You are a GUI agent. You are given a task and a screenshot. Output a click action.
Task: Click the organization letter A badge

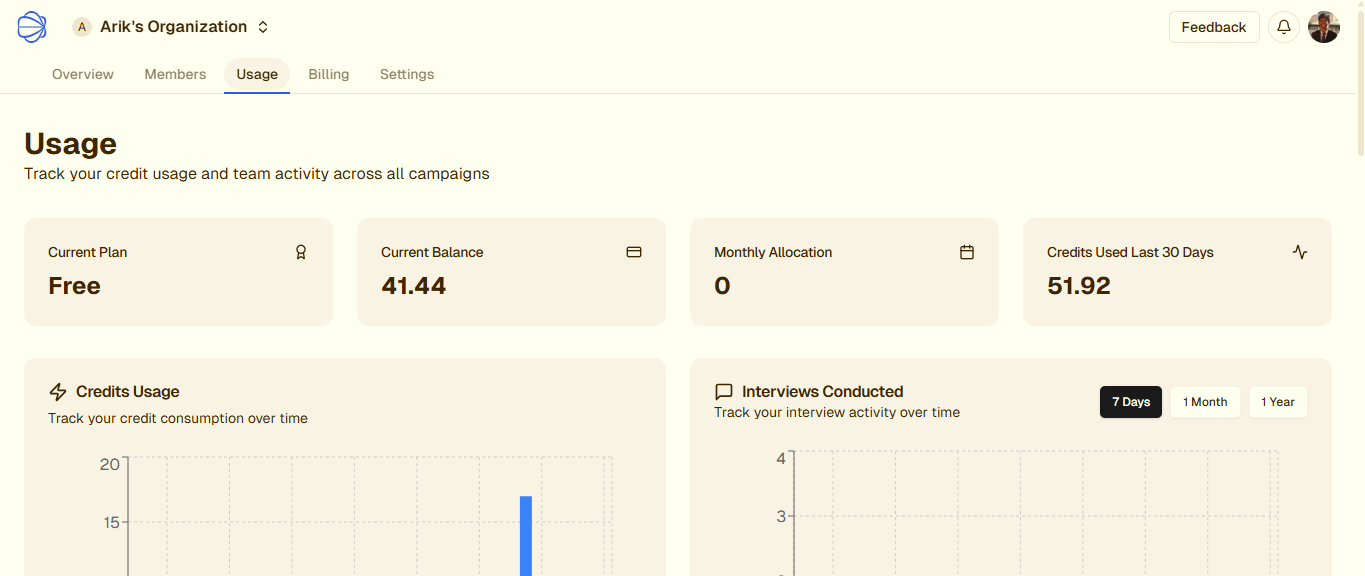(x=82, y=27)
